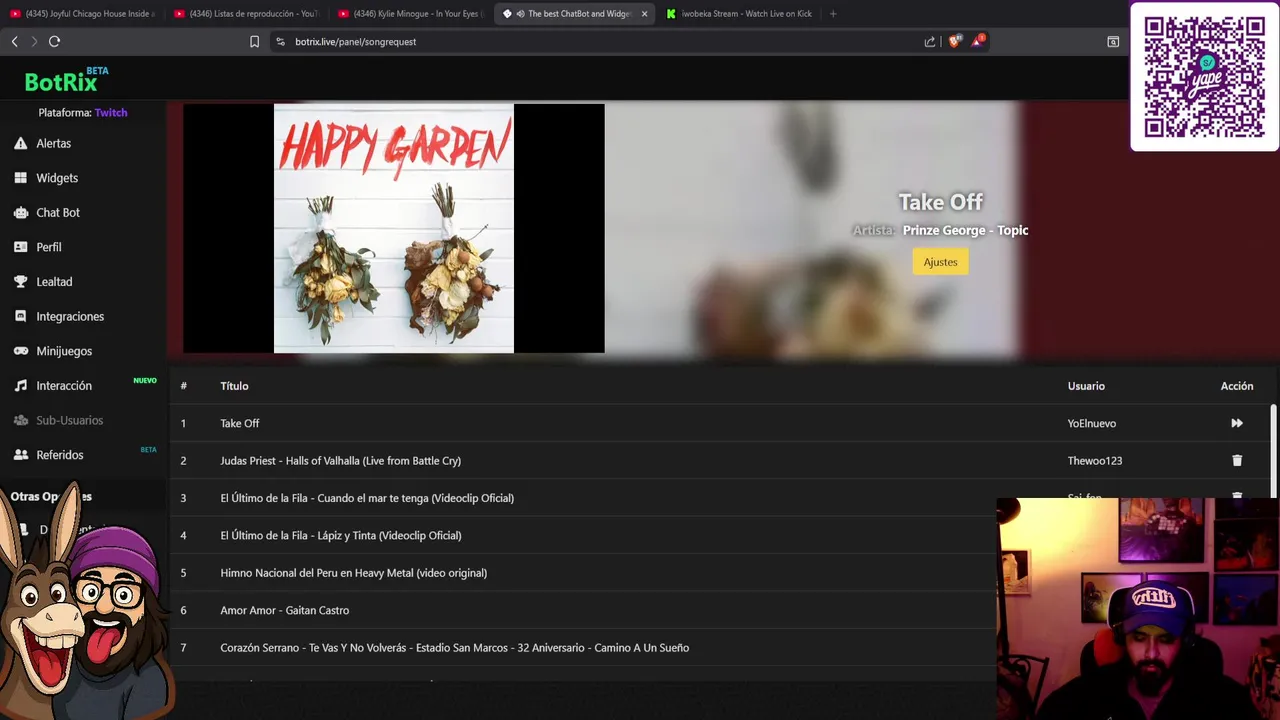Click user YoElnuevo

tap(1091, 423)
